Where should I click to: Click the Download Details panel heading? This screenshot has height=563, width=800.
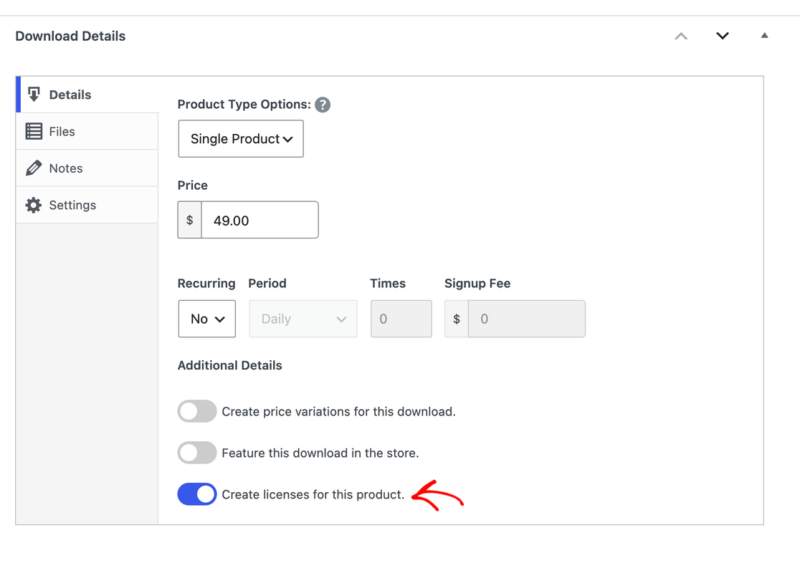coord(70,36)
